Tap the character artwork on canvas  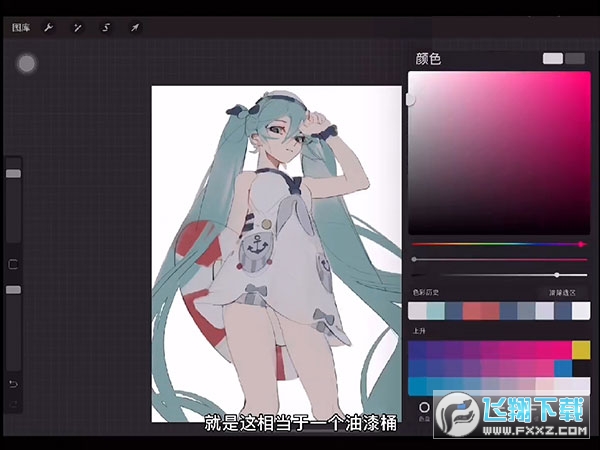pyautogui.click(x=276, y=254)
